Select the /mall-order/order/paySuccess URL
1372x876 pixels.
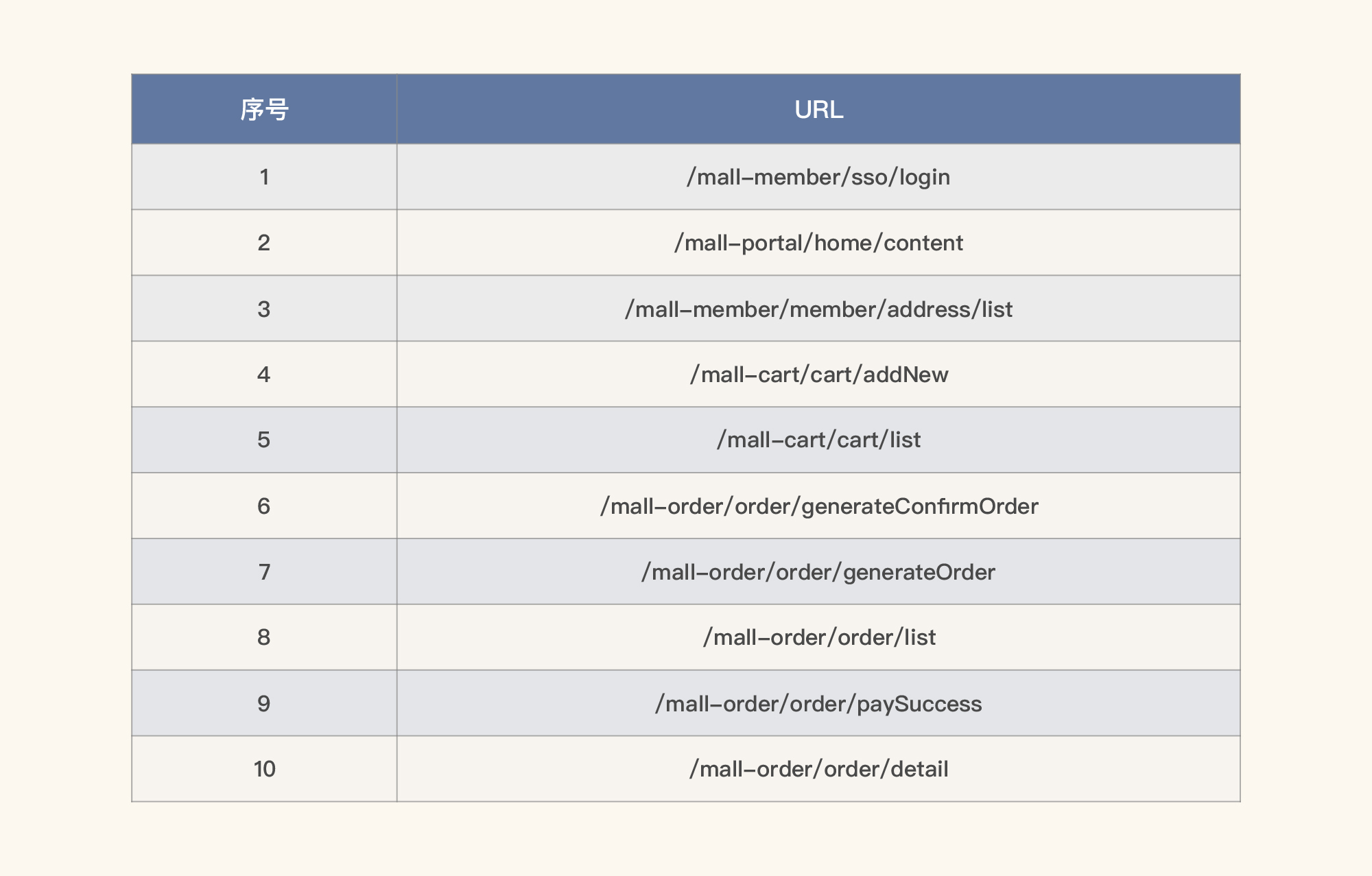[818, 705]
